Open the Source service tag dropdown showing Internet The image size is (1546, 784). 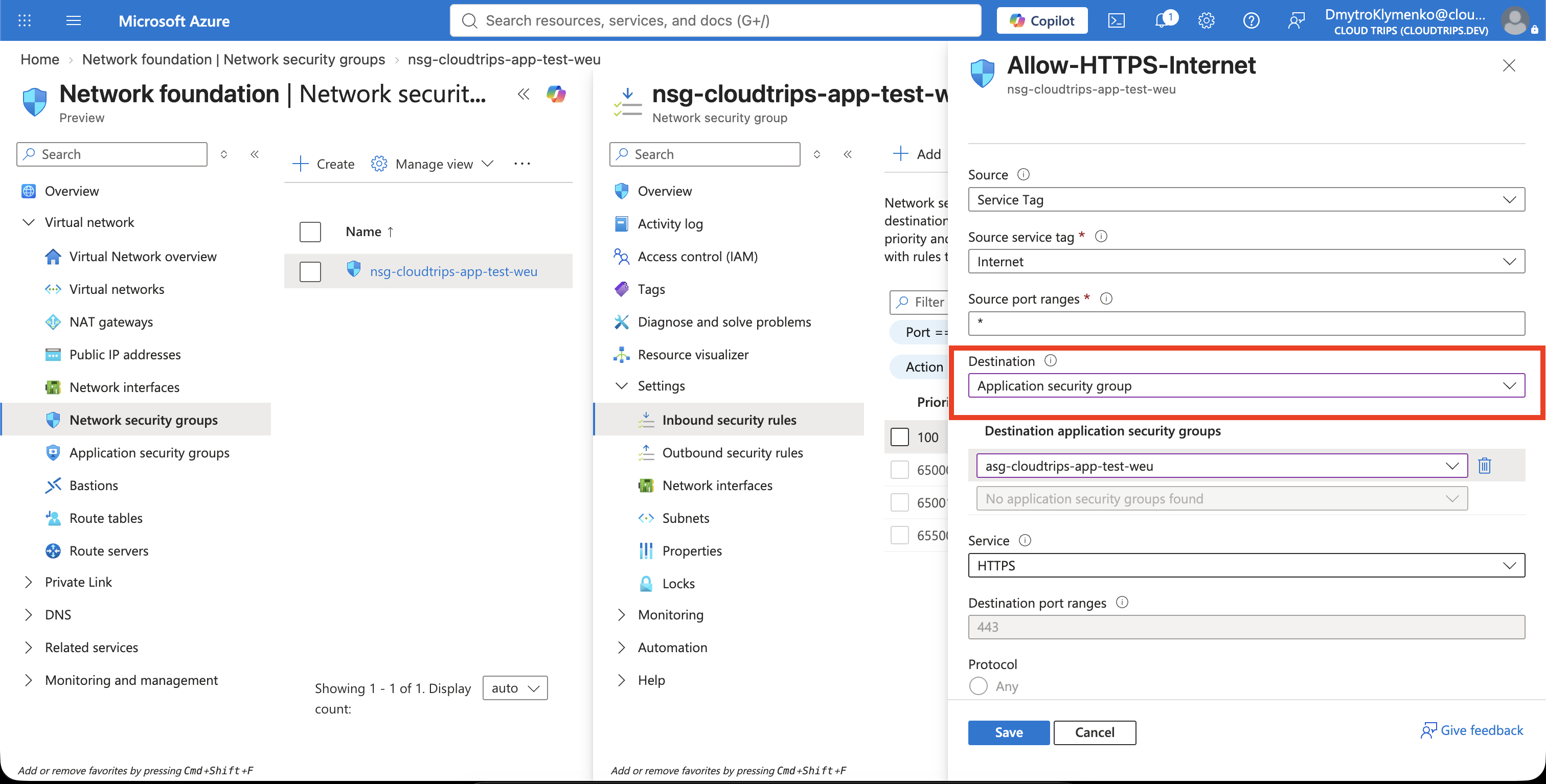(x=1246, y=262)
